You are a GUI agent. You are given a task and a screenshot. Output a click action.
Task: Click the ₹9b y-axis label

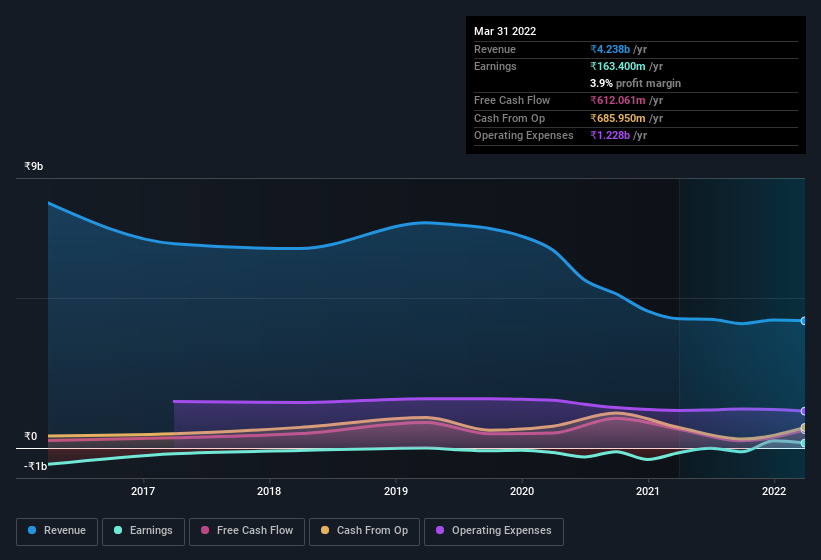(34, 166)
